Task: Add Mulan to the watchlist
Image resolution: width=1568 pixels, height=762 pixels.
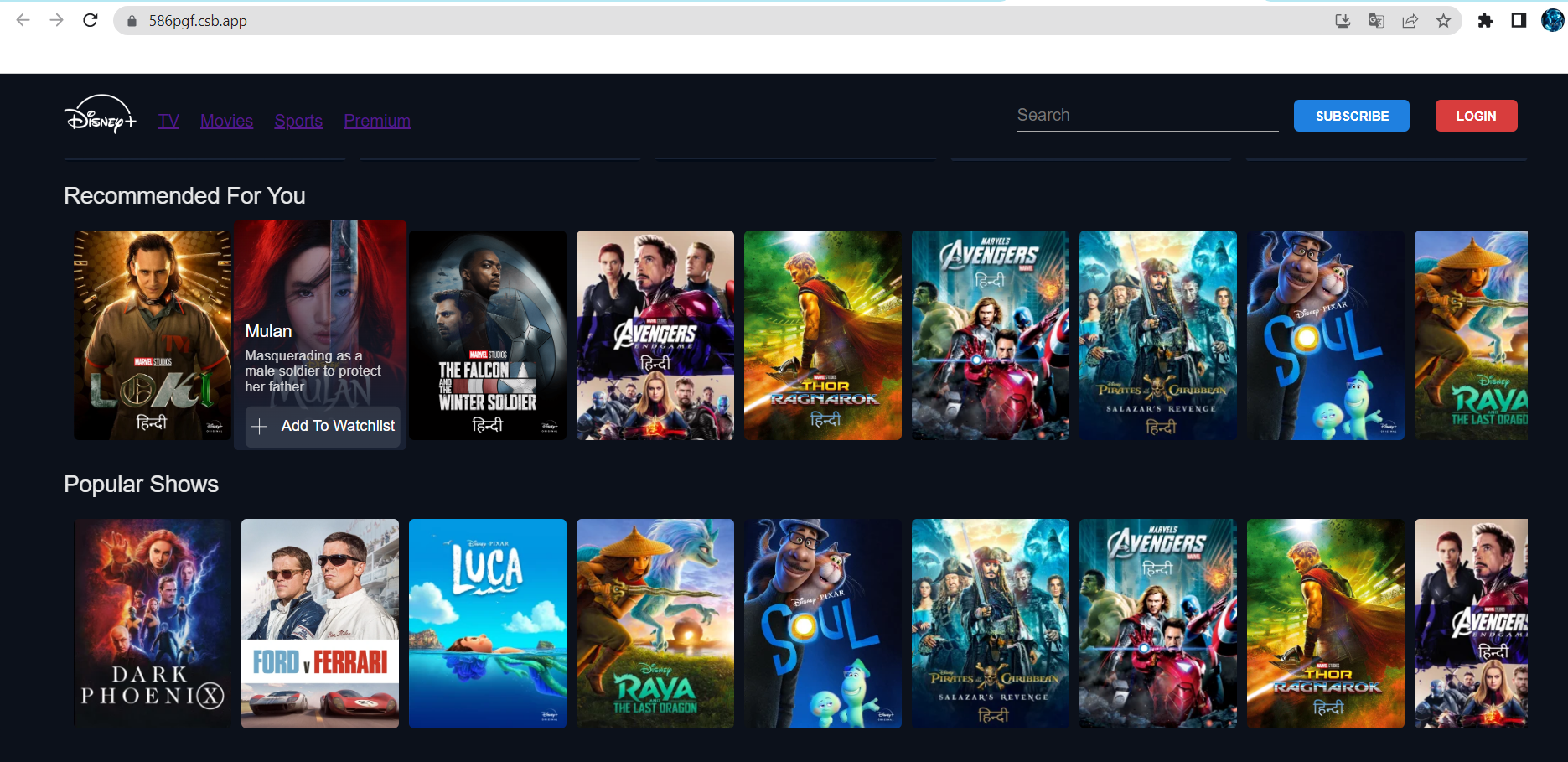Action: tap(322, 426)
